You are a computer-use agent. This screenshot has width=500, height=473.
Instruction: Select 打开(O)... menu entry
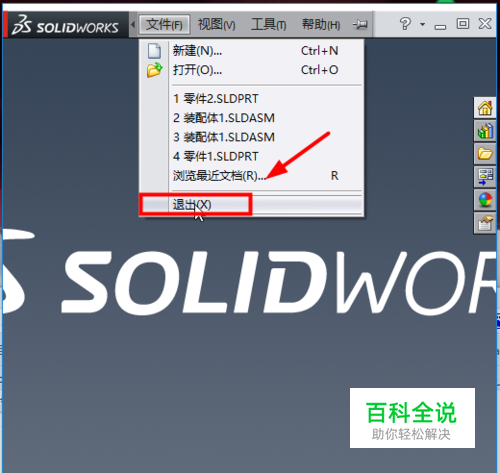[x=251, y=70]
